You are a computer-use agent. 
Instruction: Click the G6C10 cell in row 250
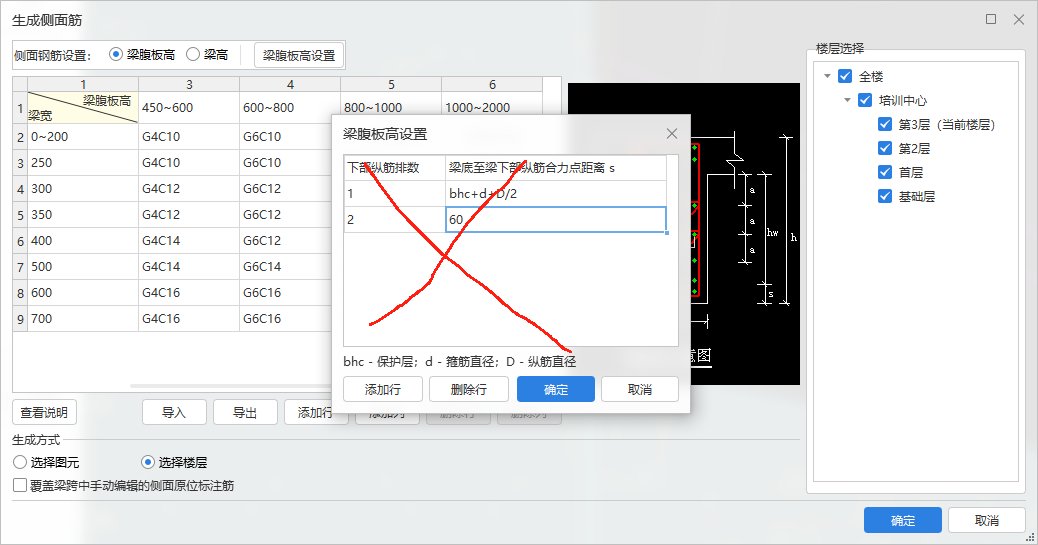(x=286, y=163)
